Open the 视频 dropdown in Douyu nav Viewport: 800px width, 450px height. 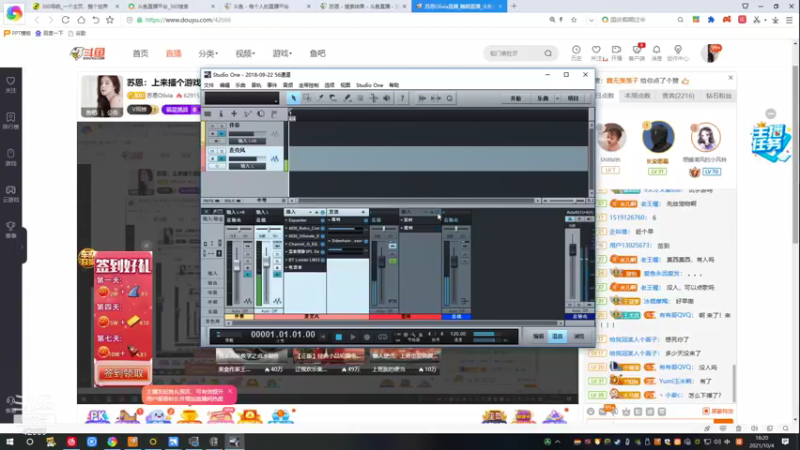point(245,53)
